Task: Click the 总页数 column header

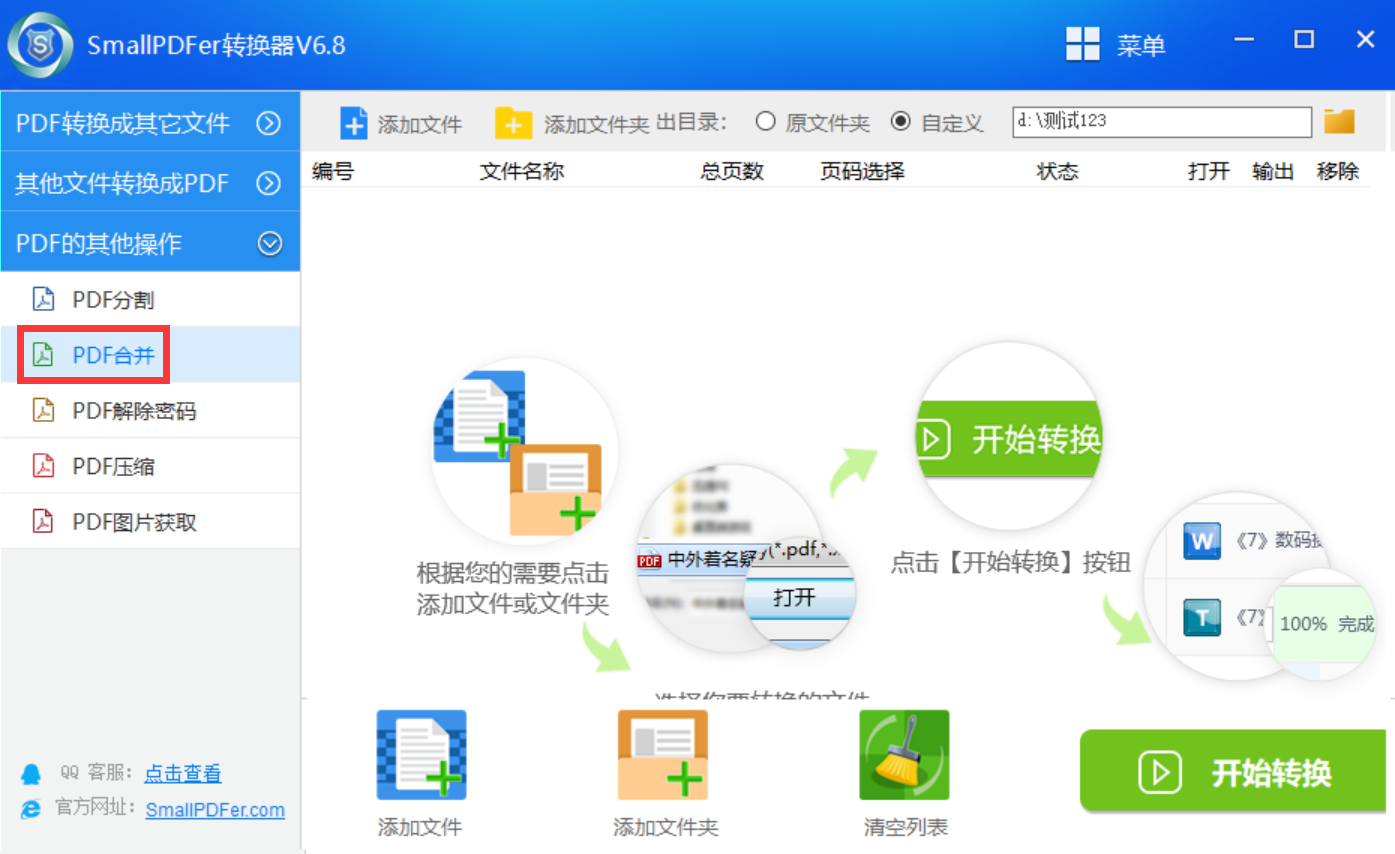Action: pyautogui.click(x=732, y=171)
